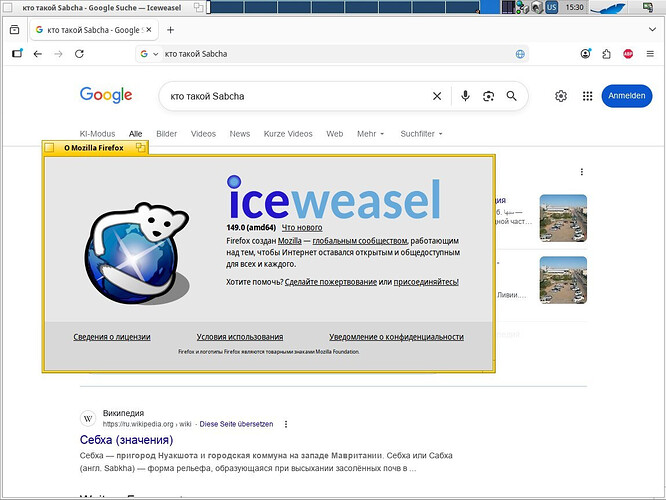This screenshot has height=500, width=666.
Task: Open a new tab with plus button
Action: (170, 30)
